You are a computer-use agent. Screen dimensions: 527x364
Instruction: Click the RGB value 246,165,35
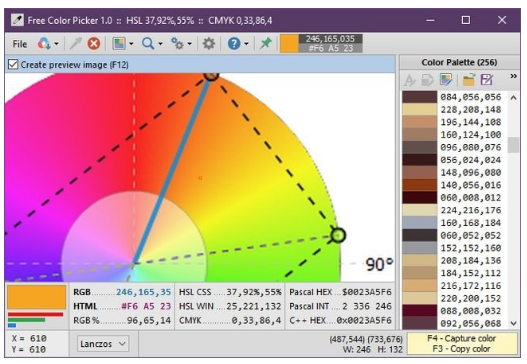click(144, 292)
